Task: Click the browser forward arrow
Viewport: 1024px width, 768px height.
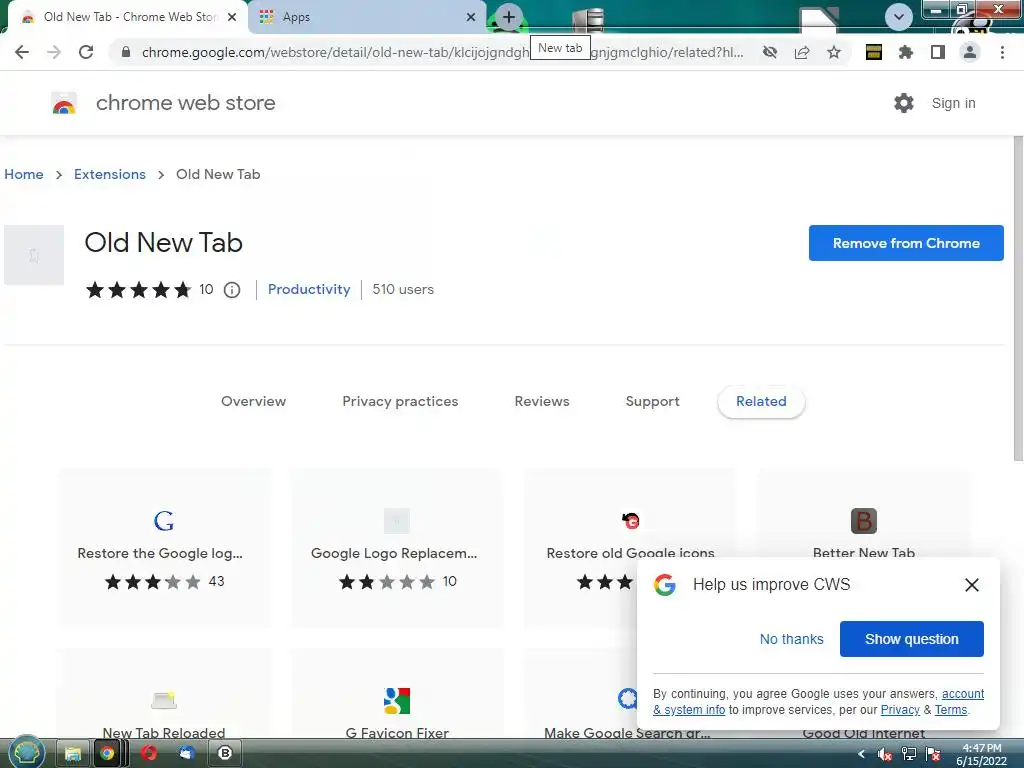Action: click(x=54, y=52)
